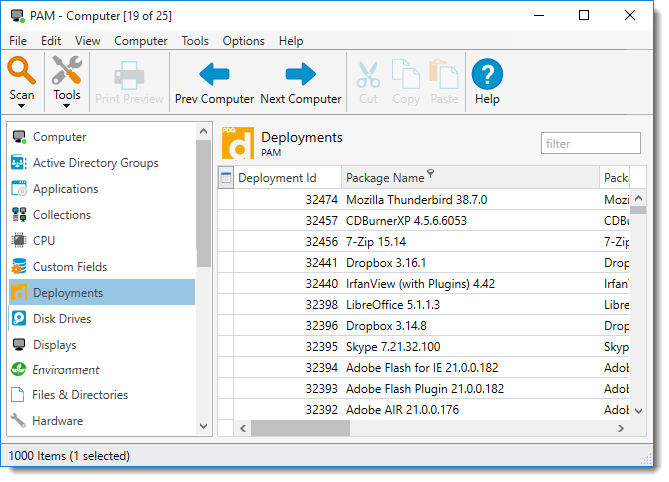669x482 pixels.
Task: Select CDBurnerXP 4.5.6.6053 row
Action: point(424,220)
